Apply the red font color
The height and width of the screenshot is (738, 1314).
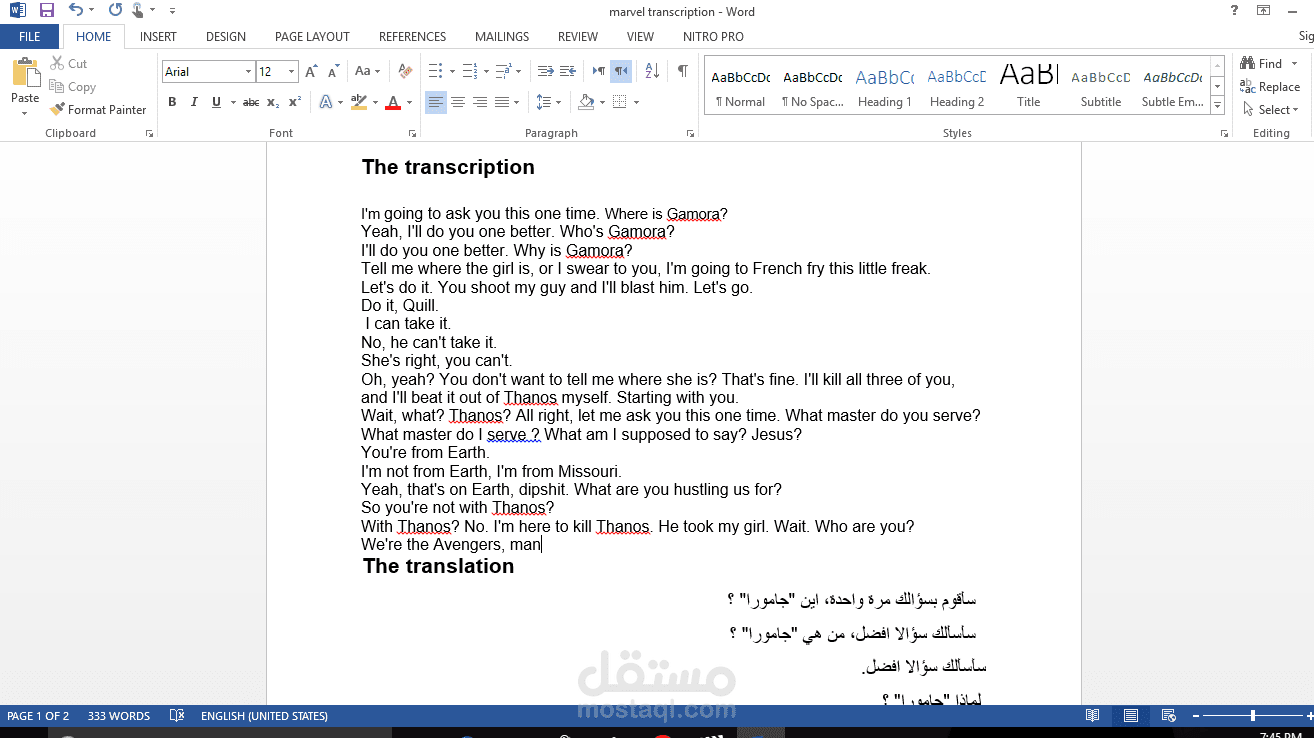[393, 102]
